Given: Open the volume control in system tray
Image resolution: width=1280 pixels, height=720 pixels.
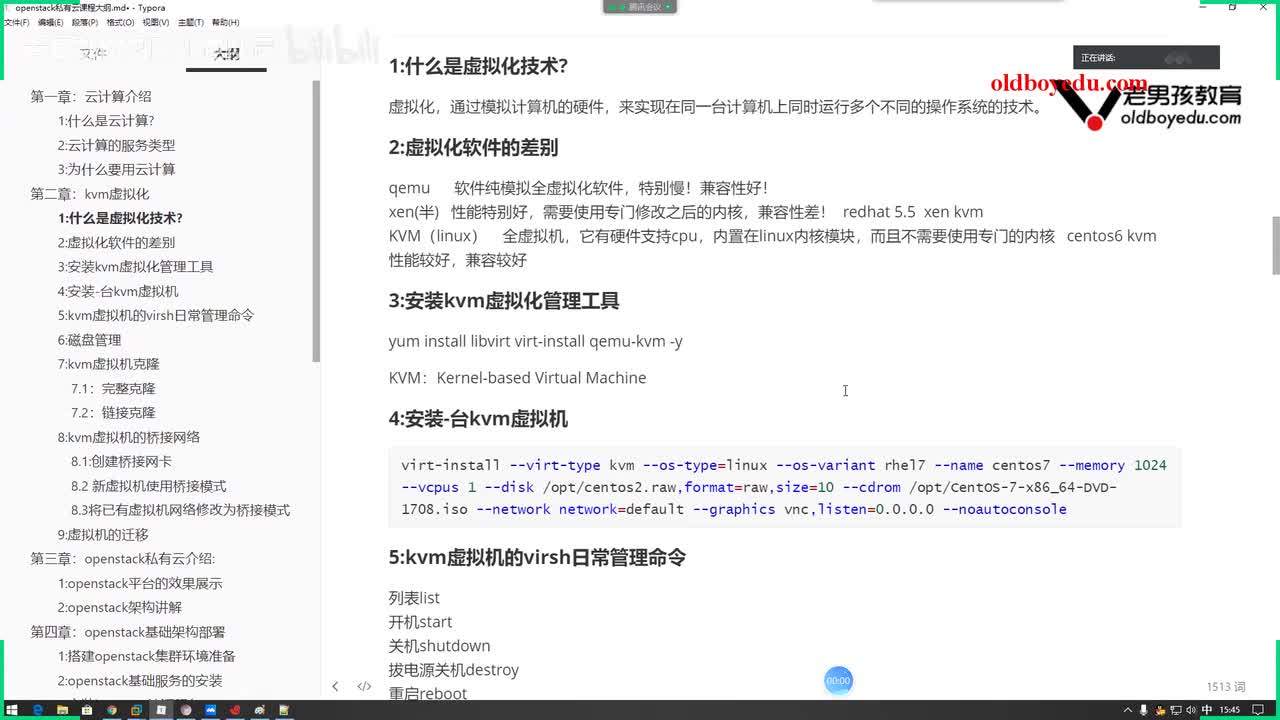Looking at the screenshot, I should pyautogui.click(x=1189, y=710).
